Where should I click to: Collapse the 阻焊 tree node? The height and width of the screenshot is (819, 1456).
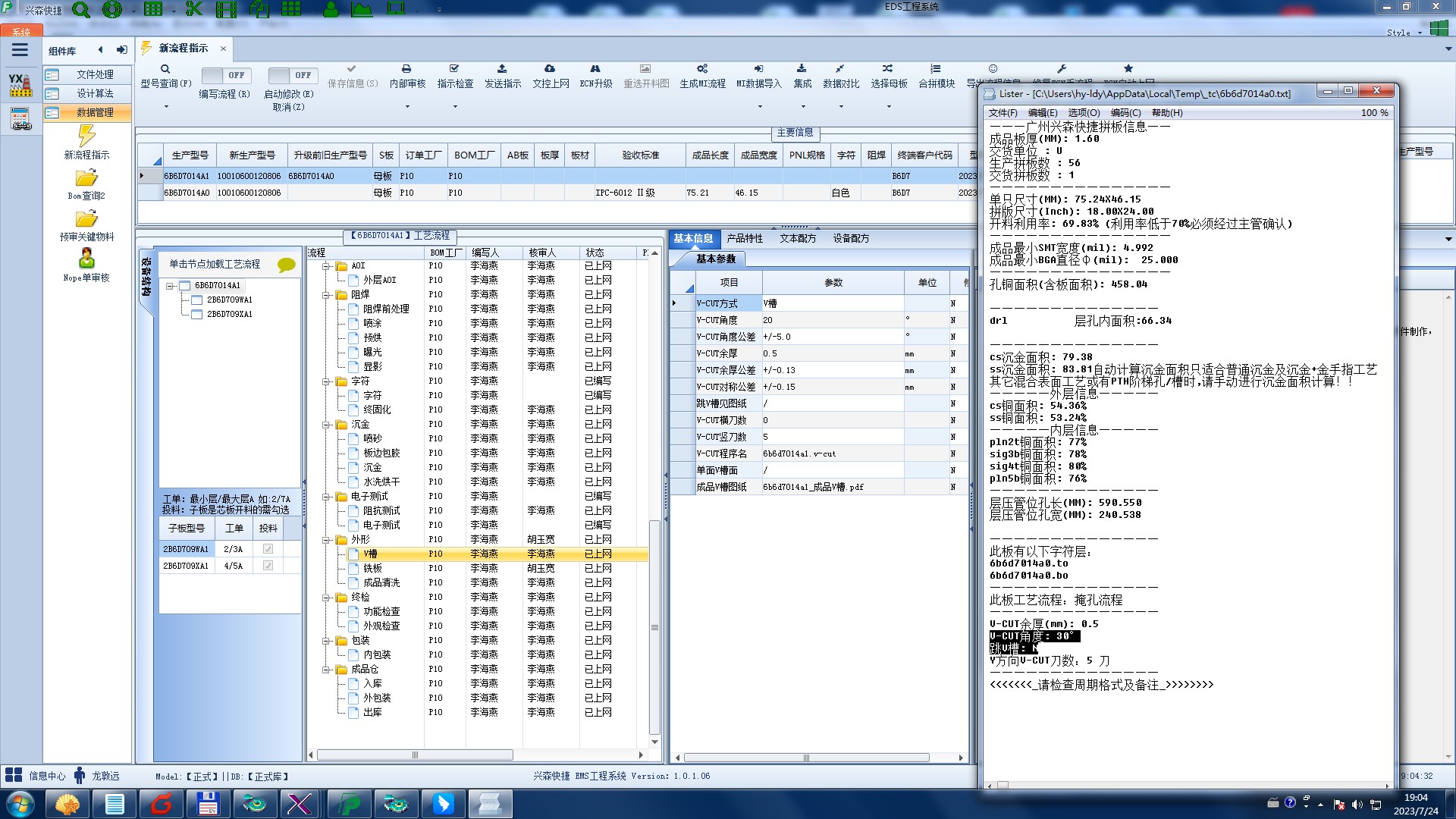point(326,295)
